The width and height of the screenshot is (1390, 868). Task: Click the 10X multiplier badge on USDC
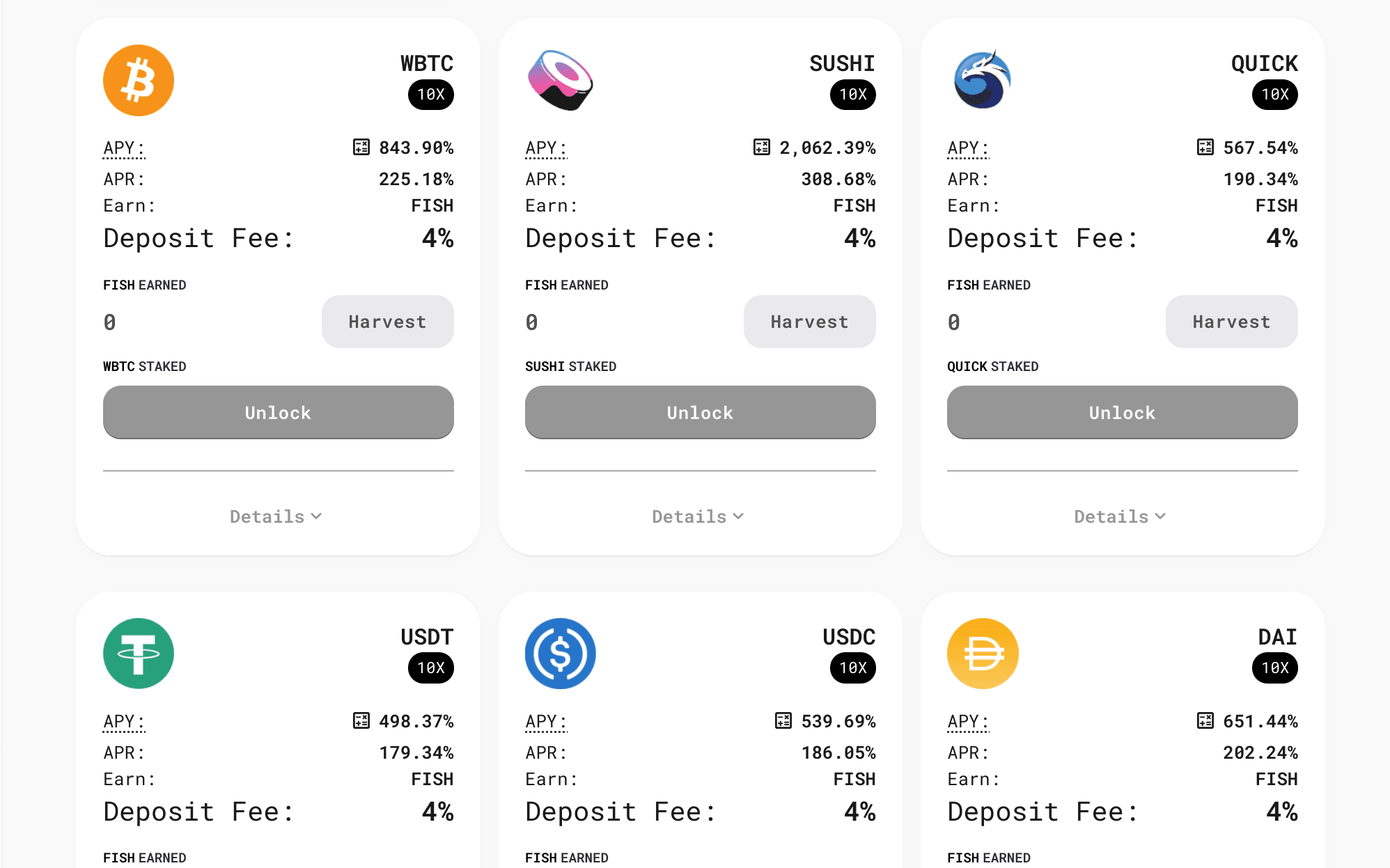coord(852,668)
